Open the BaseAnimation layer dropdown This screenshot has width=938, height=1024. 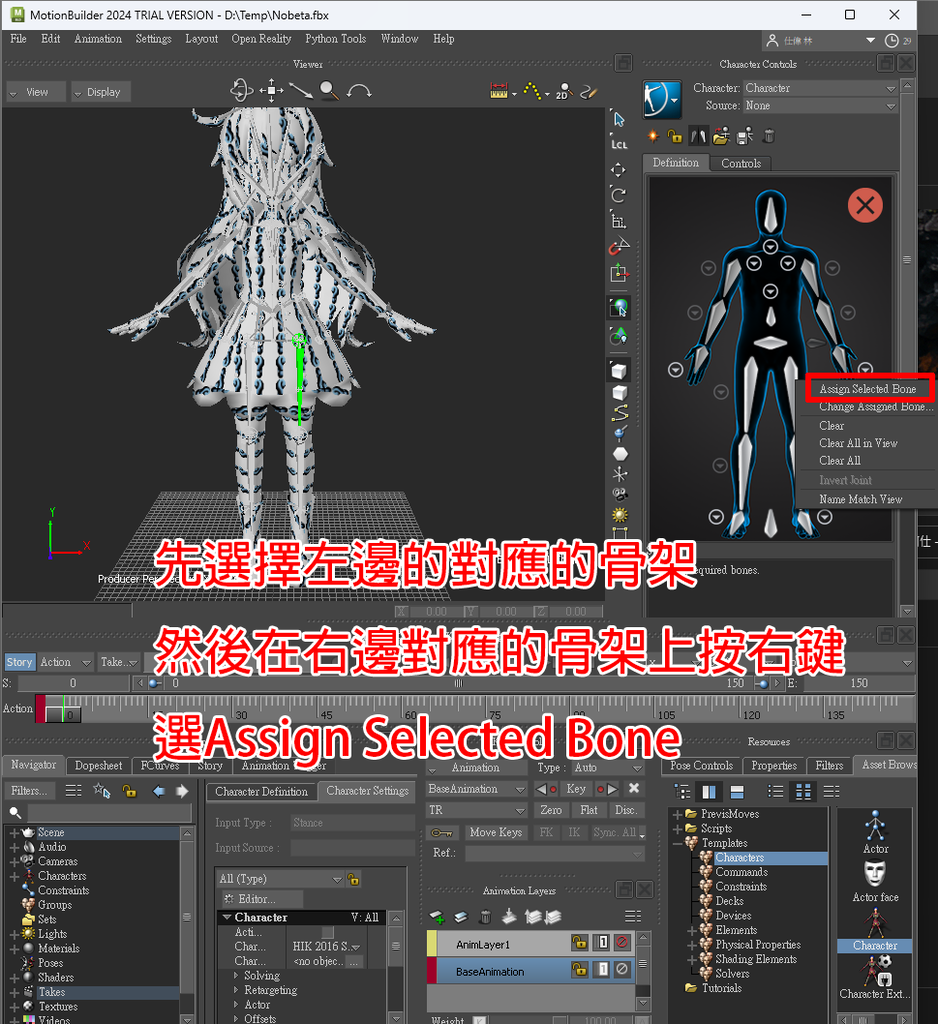point(476,789)
